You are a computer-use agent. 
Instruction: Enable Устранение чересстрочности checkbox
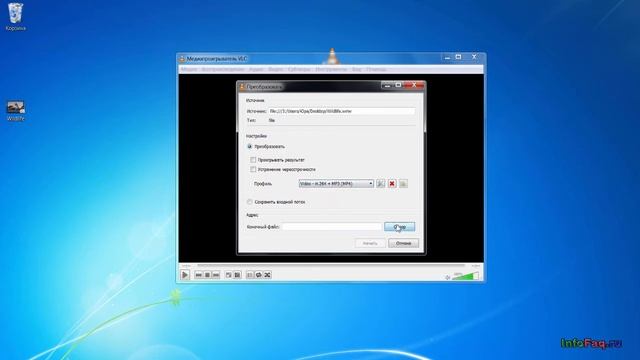[x=283, y=169]
